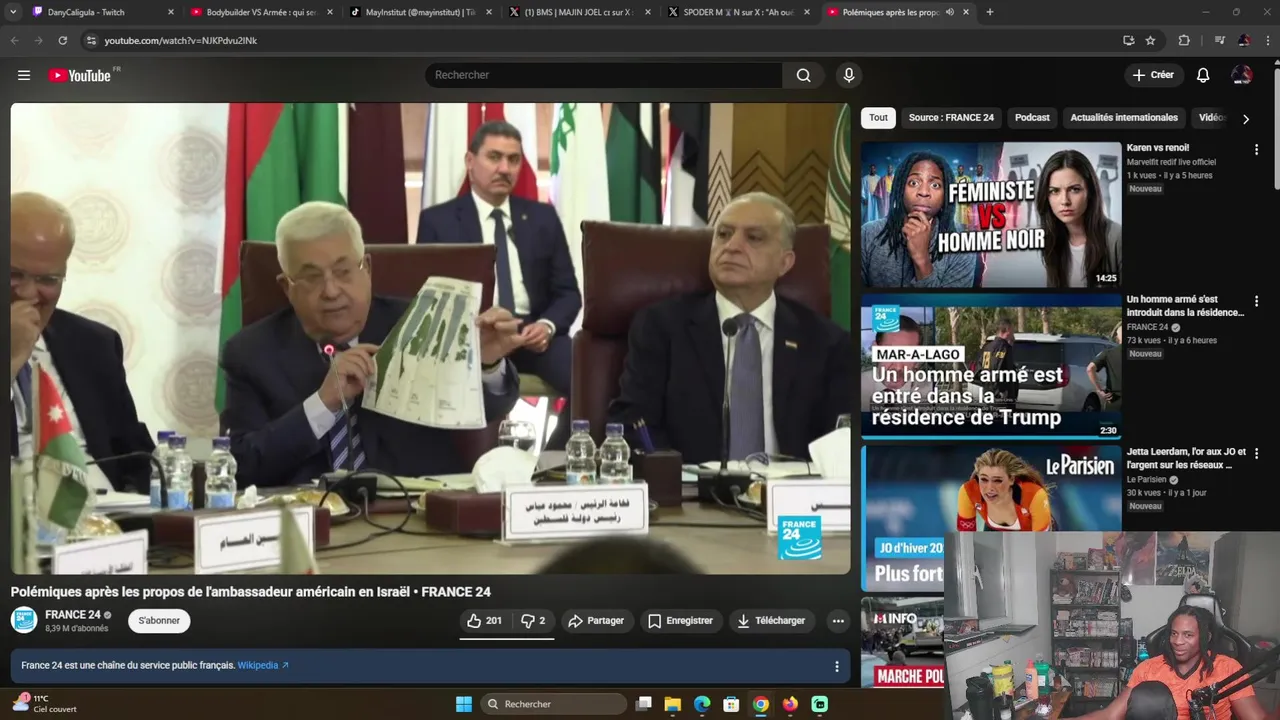Viewport: 1280px width, 720px height.
Task: Open the install/cast icon in address bar
Action: [x=1128, y=40]
